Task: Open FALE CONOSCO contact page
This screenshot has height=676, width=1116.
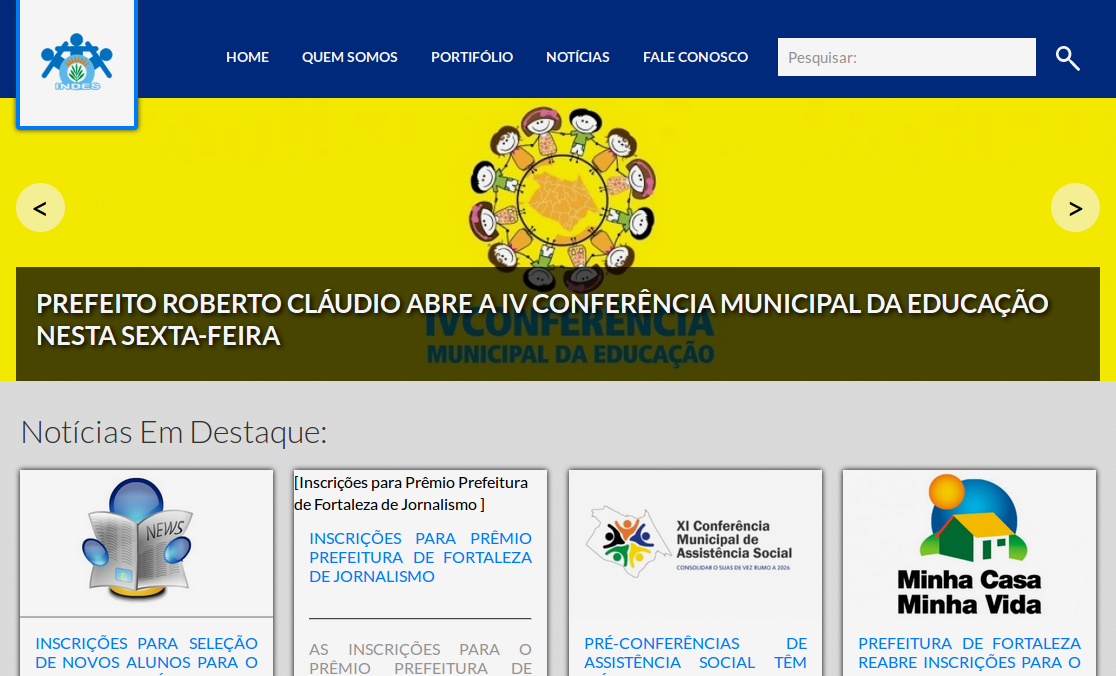Action: coord(695,57)
